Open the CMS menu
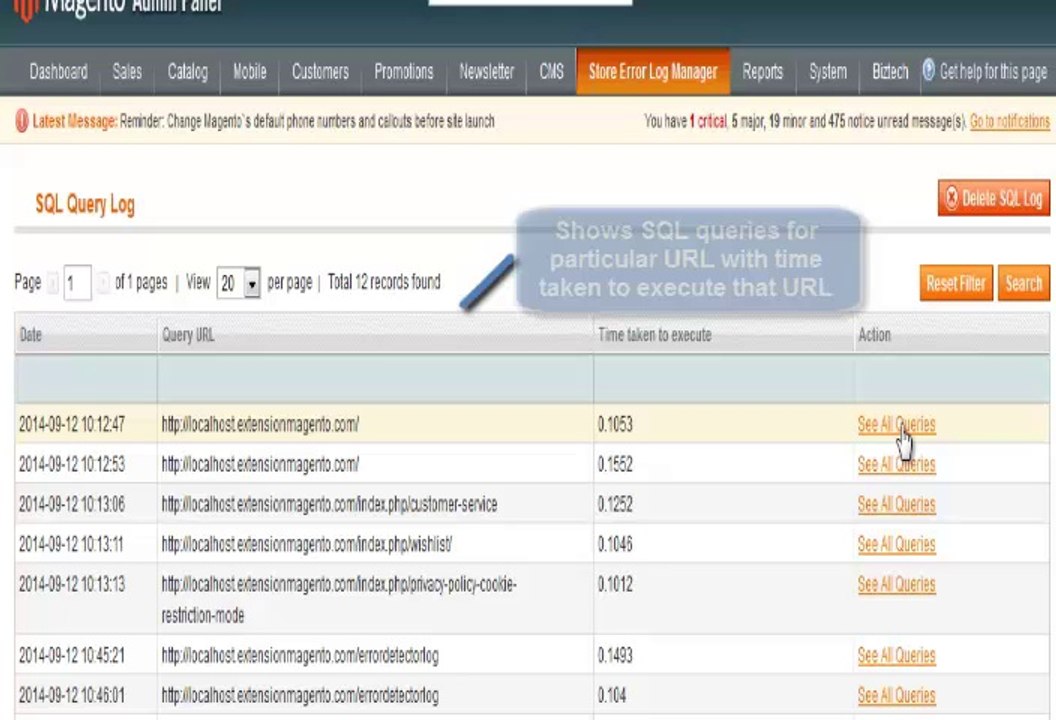The height and width of the screenshot is (720, 1056). (552, 71)
